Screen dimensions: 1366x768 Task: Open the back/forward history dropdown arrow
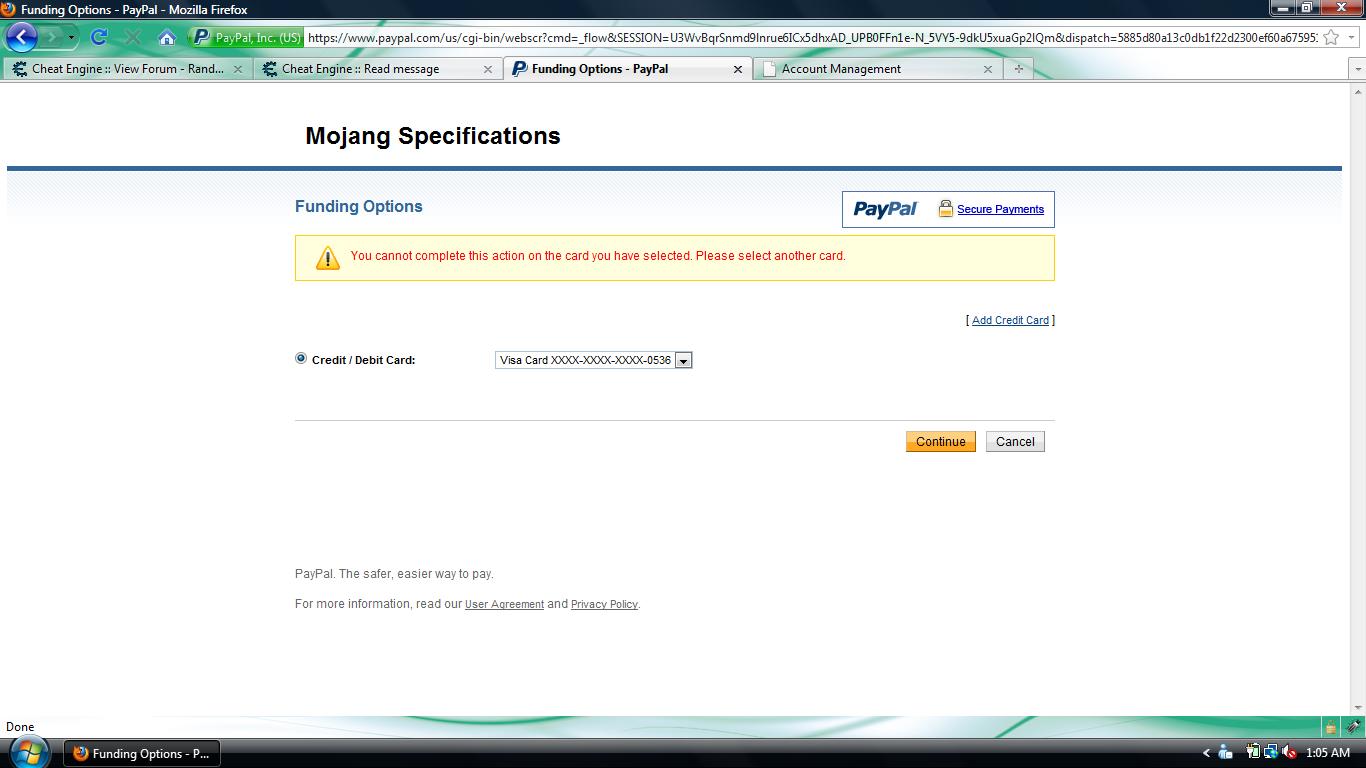pos(71,38)
